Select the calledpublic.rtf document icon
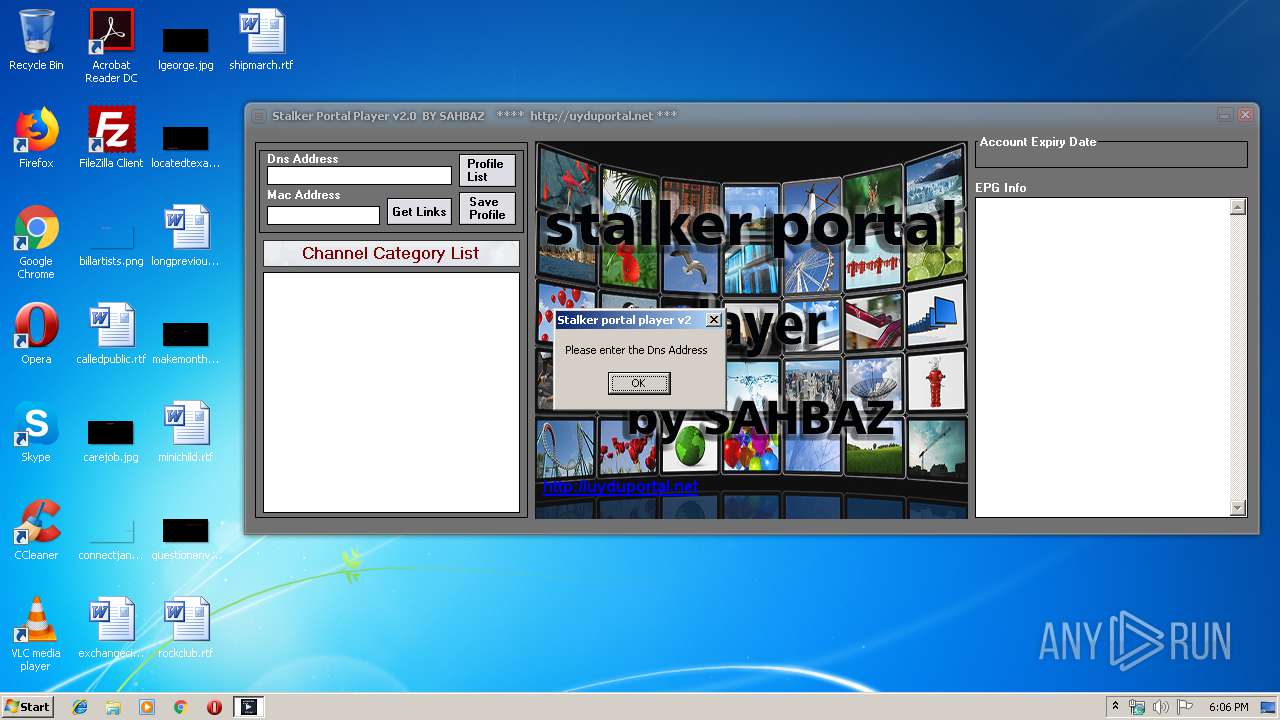The width and height of the screenshot is (1280, 720). [x=111, y=334]
